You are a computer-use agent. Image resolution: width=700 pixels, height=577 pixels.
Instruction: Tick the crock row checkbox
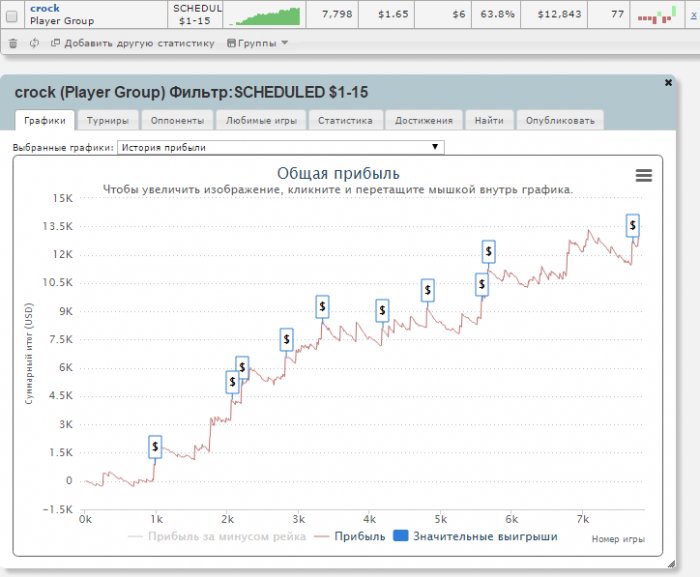click(x=12, y=17)
